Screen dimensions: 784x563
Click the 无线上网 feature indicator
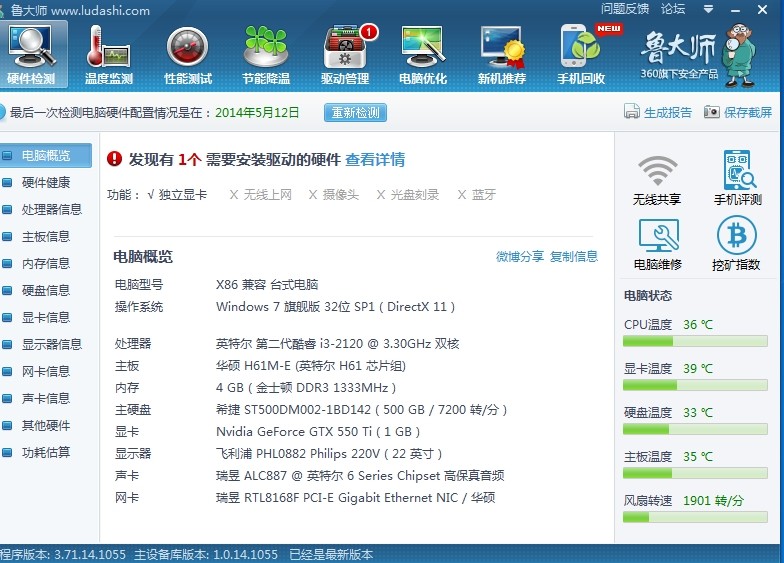pyautogui.click(x=260, y=194)
